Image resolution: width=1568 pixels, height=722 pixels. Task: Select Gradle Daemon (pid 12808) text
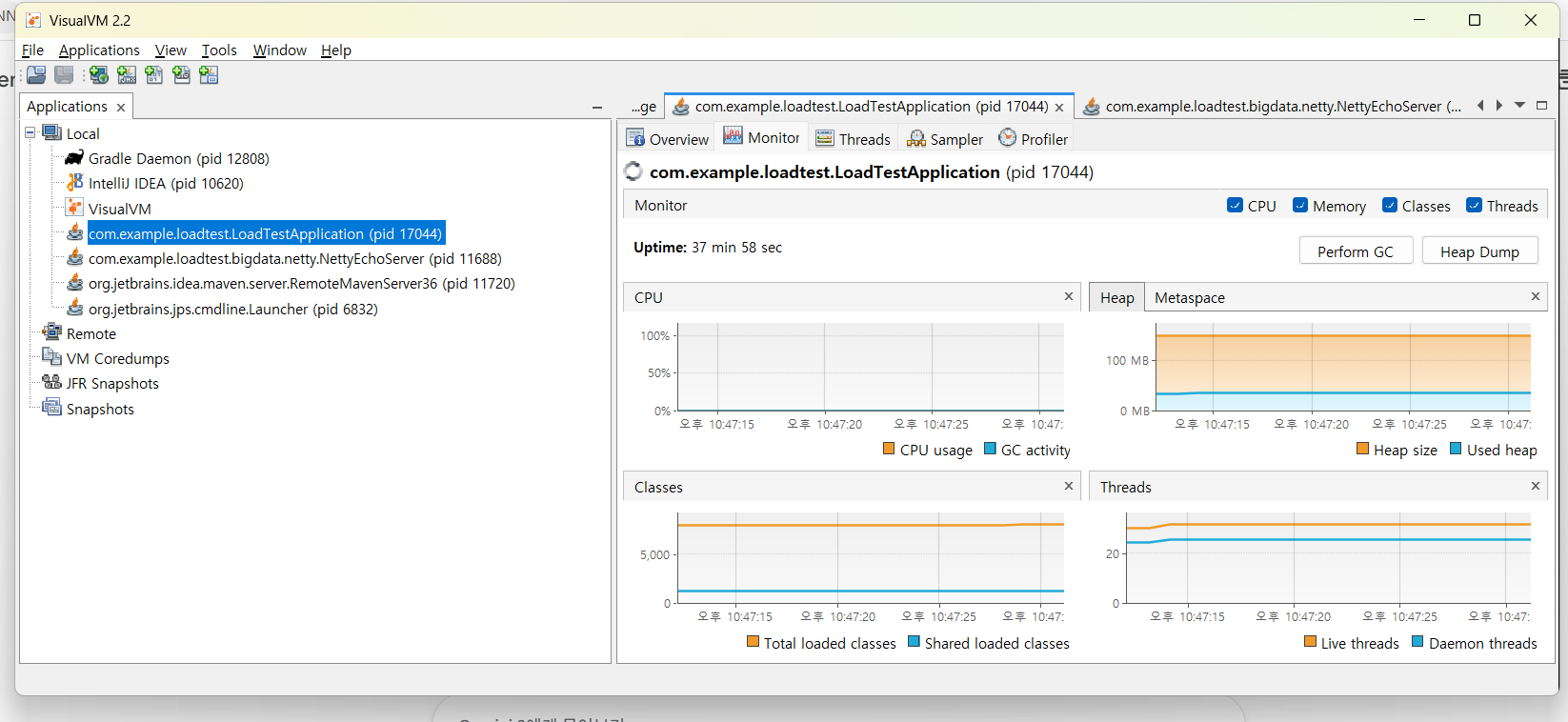178,158
